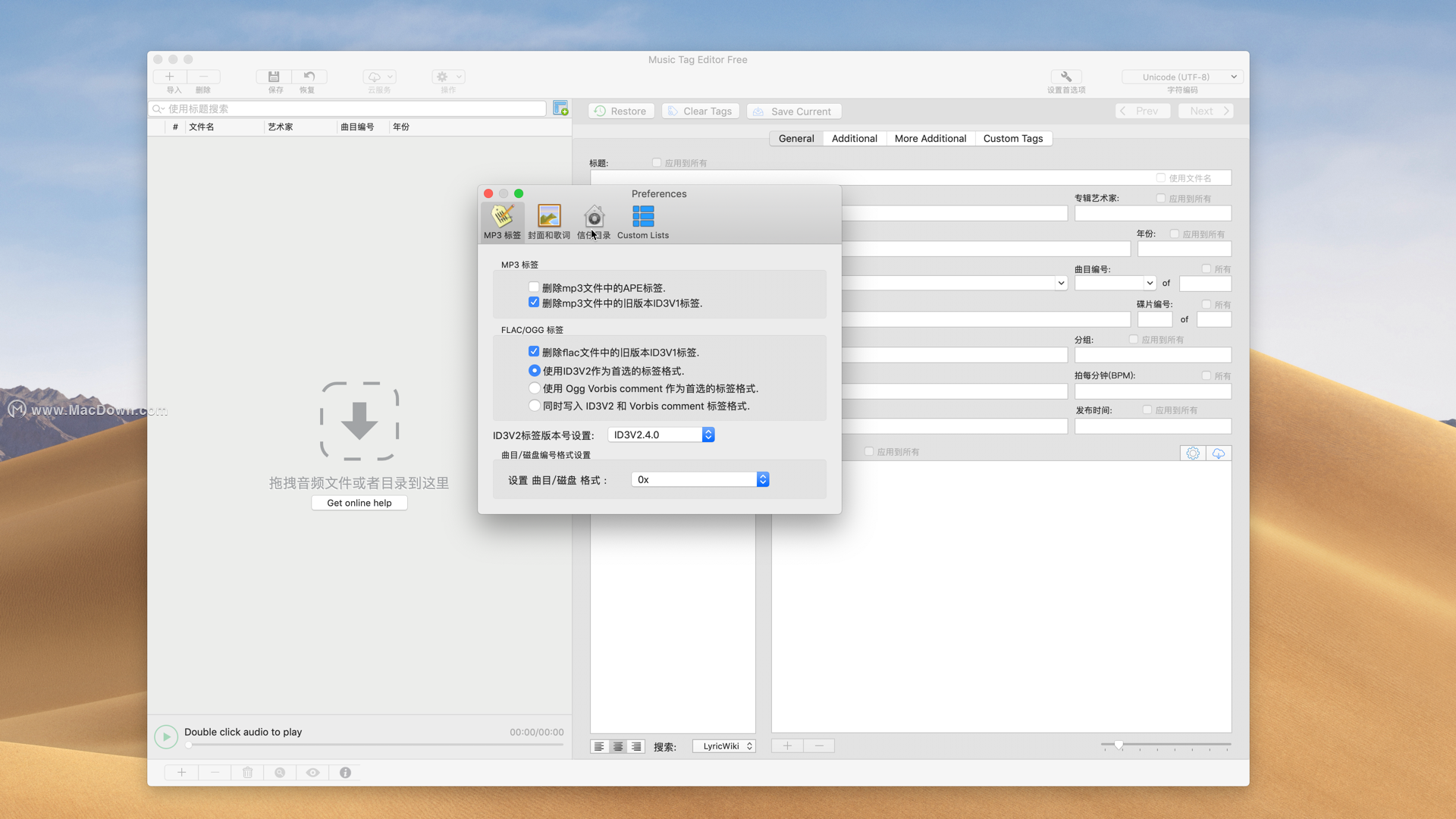Open the 0x track/disc format dropdown

(x=700, y=479)
